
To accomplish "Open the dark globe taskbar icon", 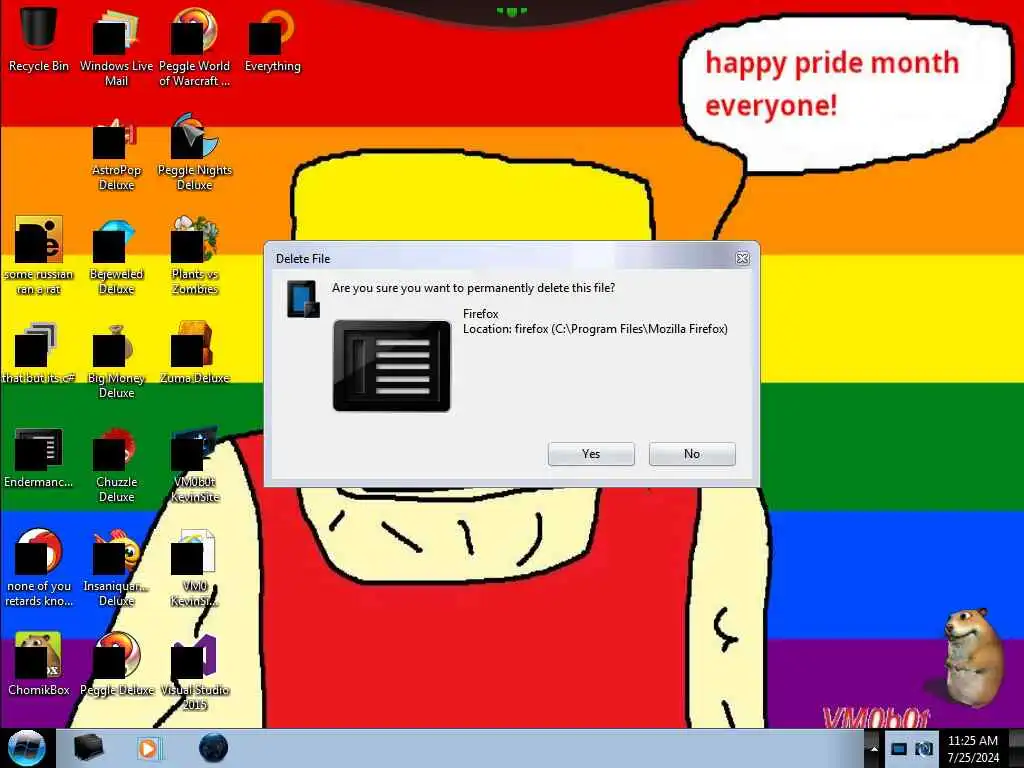I will coord(214,748).
